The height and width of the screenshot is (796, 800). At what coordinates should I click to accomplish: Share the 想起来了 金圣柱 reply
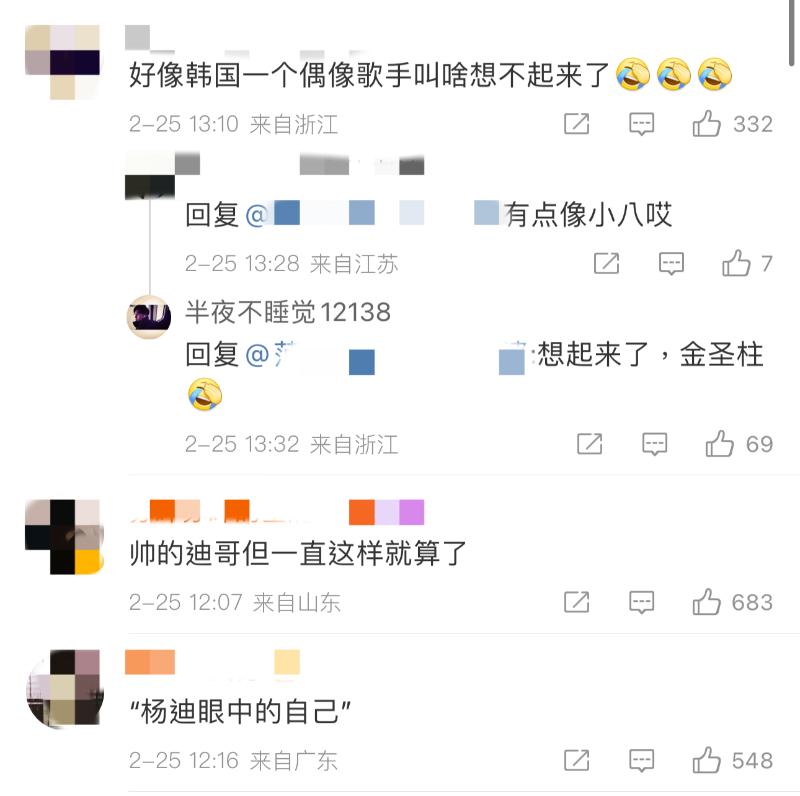(x=590, y=443)
